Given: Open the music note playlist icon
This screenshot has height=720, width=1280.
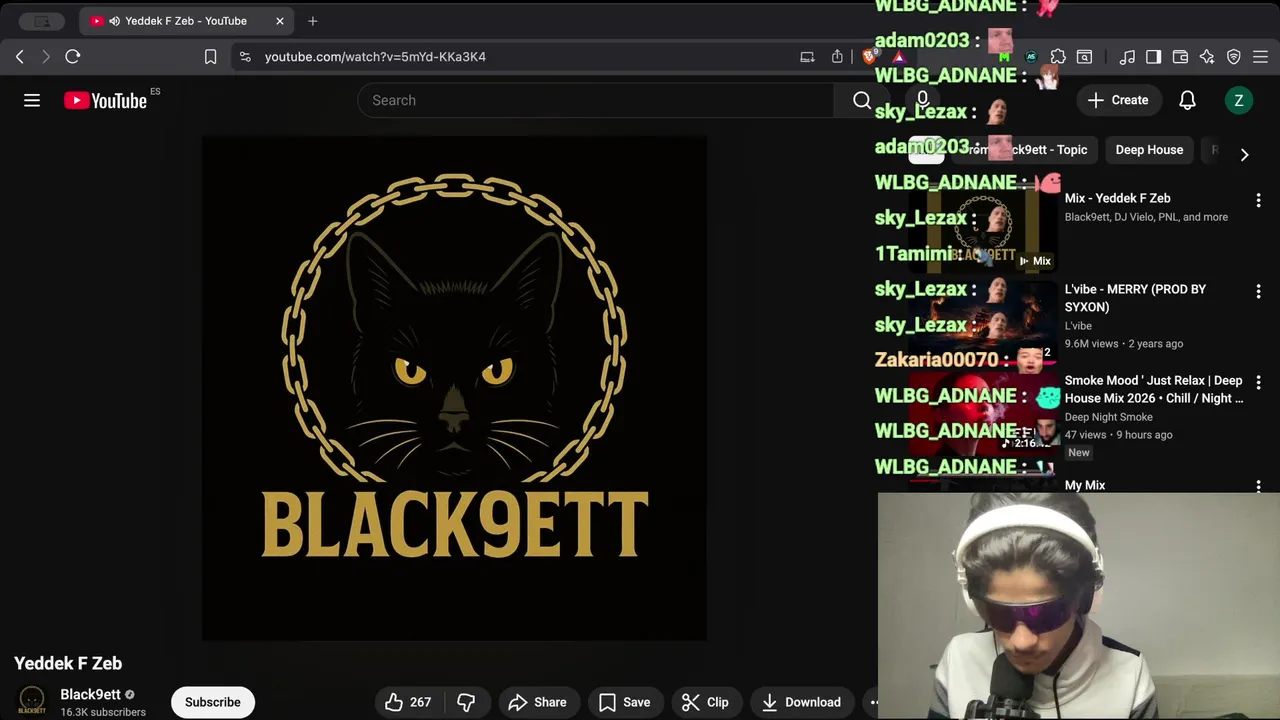Looking at the screenshot, I should (x=1127, y=57).
